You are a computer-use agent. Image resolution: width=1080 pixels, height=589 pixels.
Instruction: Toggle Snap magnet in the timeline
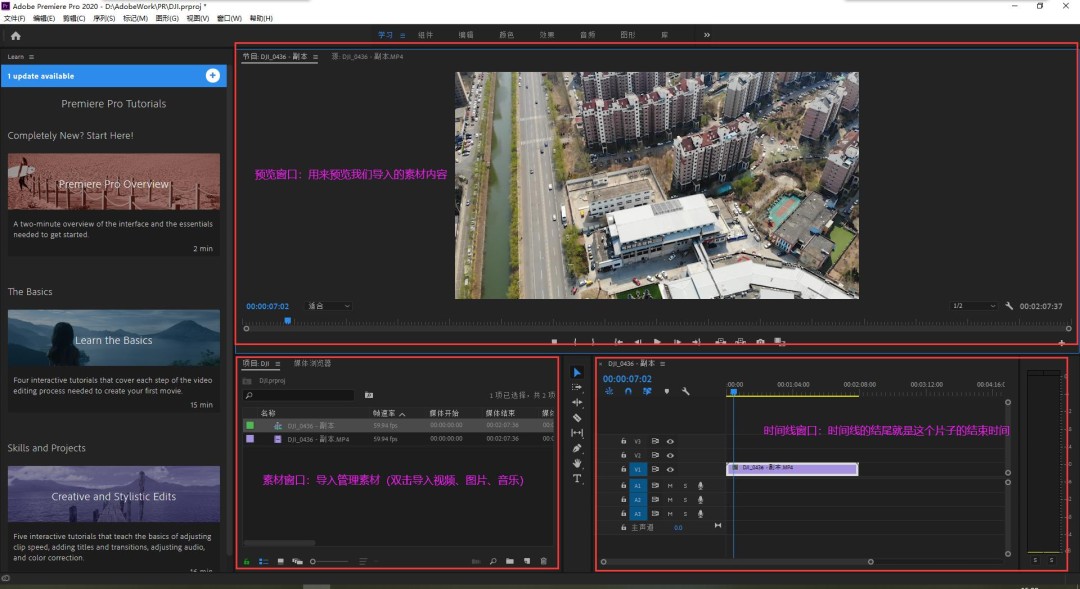coord(628,392)
